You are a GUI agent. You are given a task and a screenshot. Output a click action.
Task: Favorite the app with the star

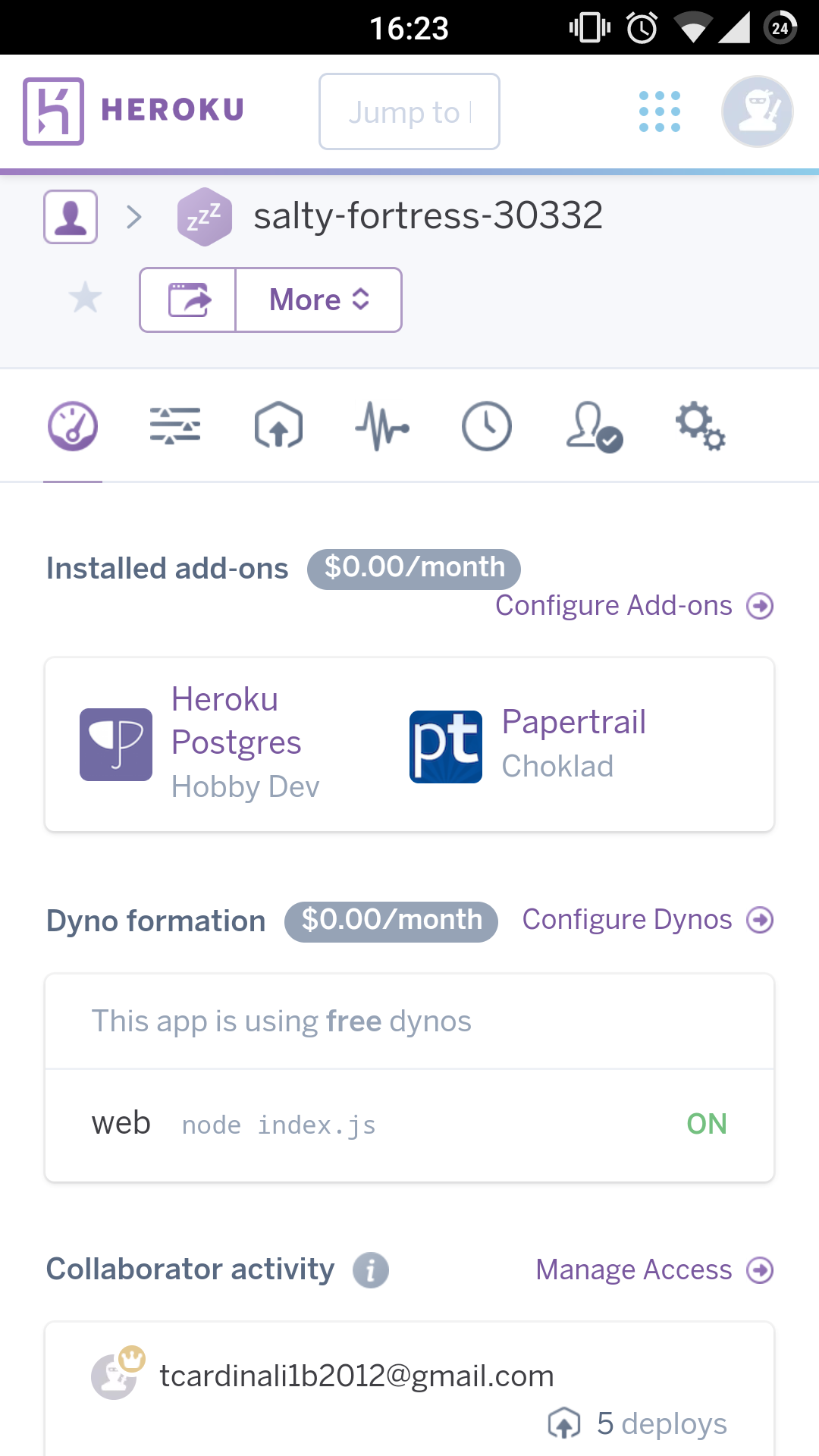pos(85,297)
